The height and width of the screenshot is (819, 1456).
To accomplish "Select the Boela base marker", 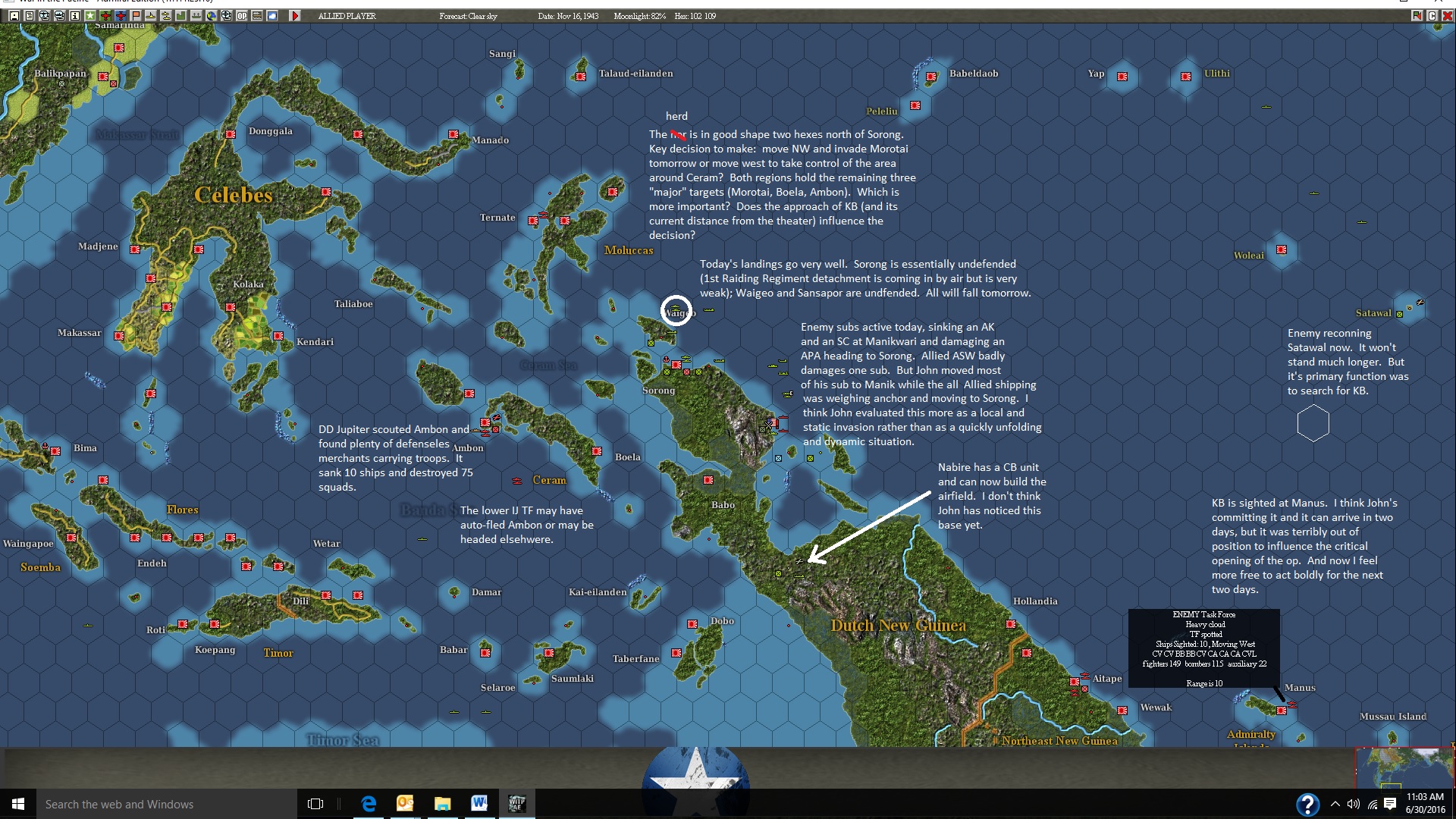I will pos(597,451).
